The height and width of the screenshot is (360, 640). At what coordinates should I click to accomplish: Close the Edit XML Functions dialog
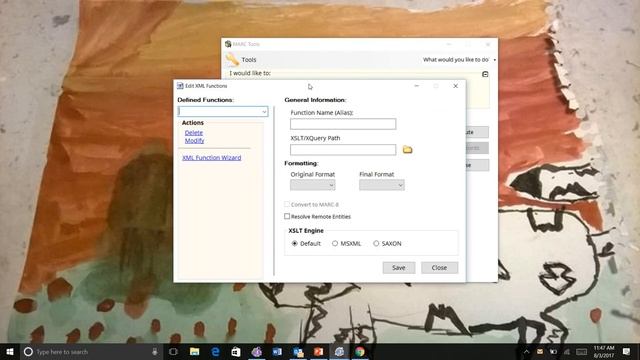456,86
